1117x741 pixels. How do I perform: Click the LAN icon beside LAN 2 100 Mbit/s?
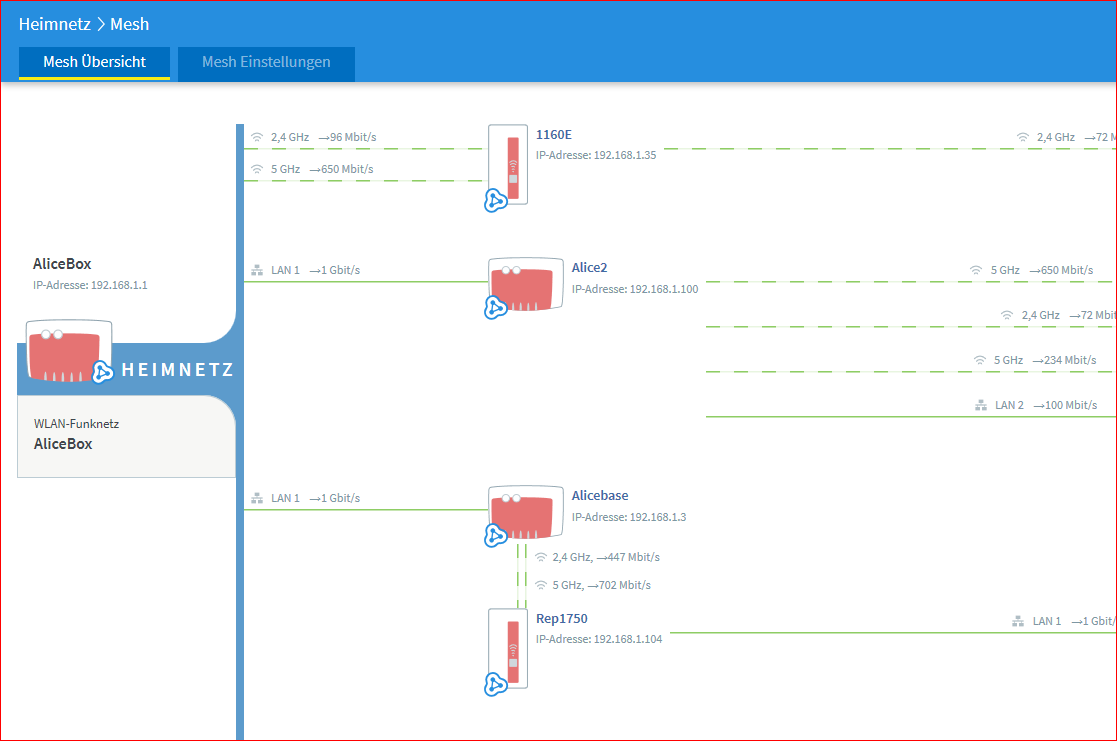coord(981,405)
